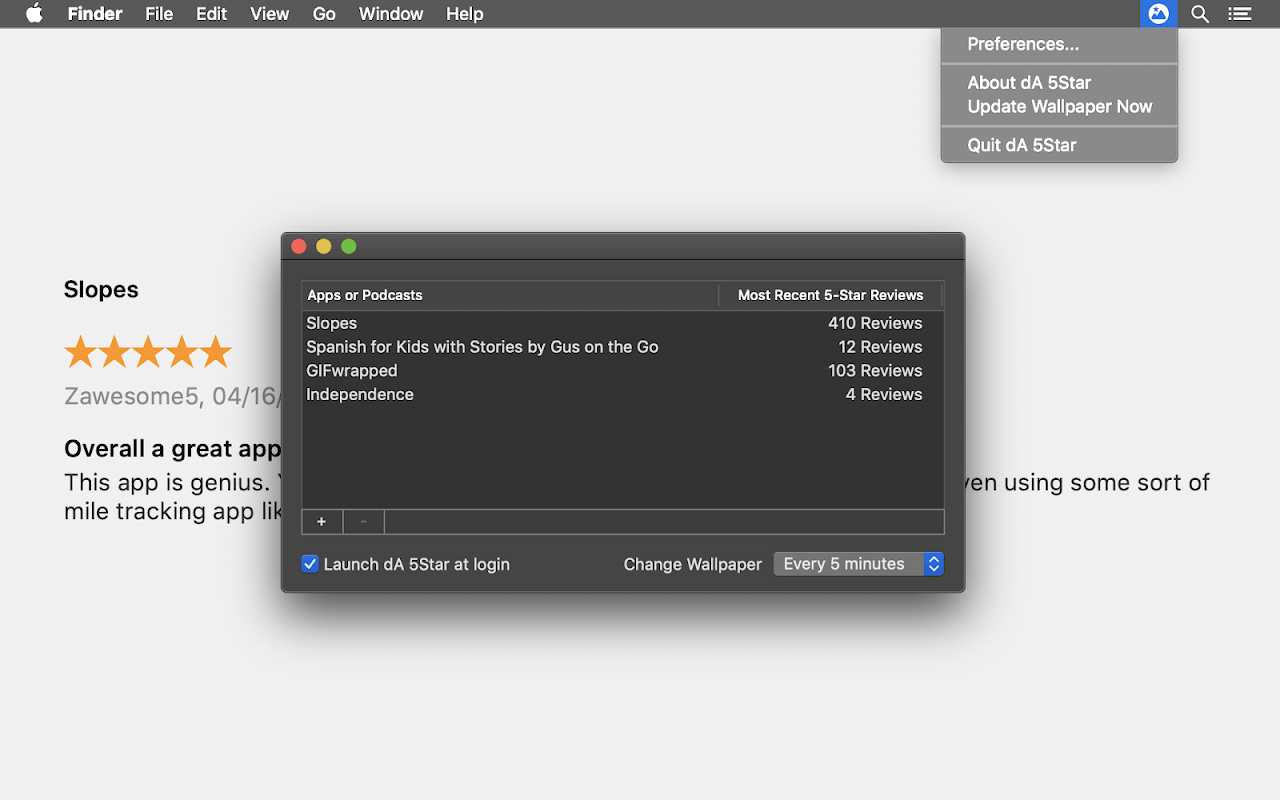Click the Slopes heading on the wallpaper
This screenshot has width=1280, height=800.
(x=101, y=290)
